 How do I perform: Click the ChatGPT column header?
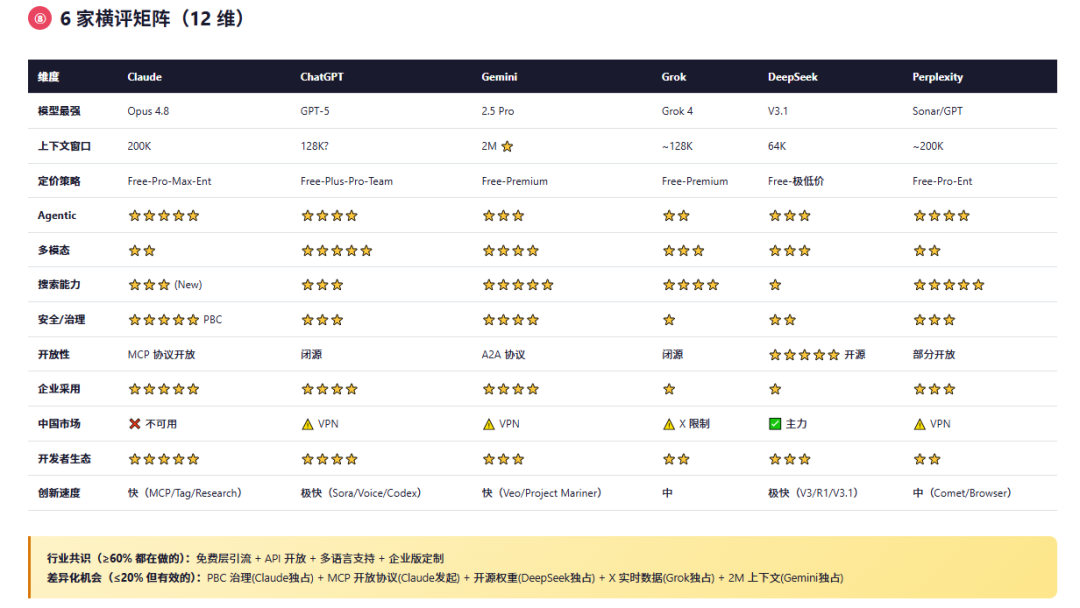(322, 77)
